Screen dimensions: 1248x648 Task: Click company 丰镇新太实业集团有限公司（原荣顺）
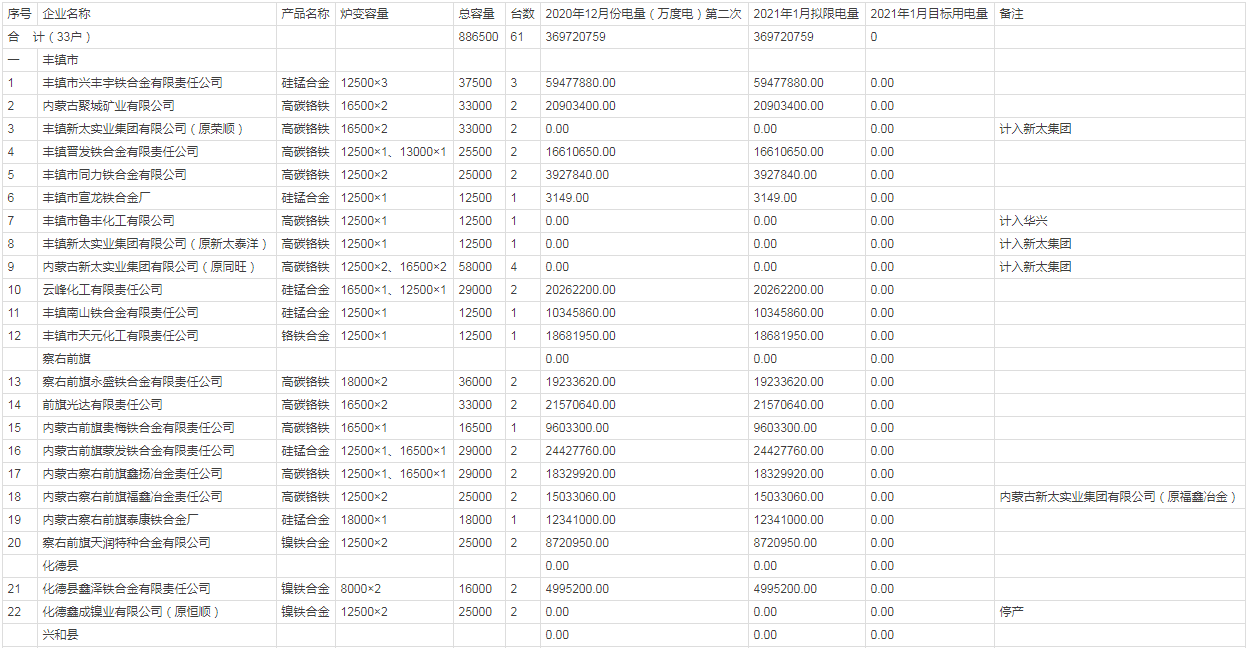(144, 129)
